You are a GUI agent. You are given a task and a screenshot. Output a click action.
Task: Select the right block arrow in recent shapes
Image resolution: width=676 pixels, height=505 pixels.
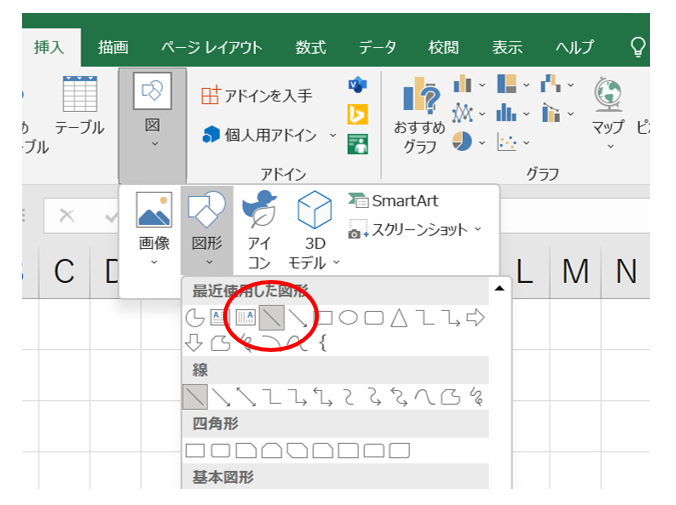click(x=476, y=318)
